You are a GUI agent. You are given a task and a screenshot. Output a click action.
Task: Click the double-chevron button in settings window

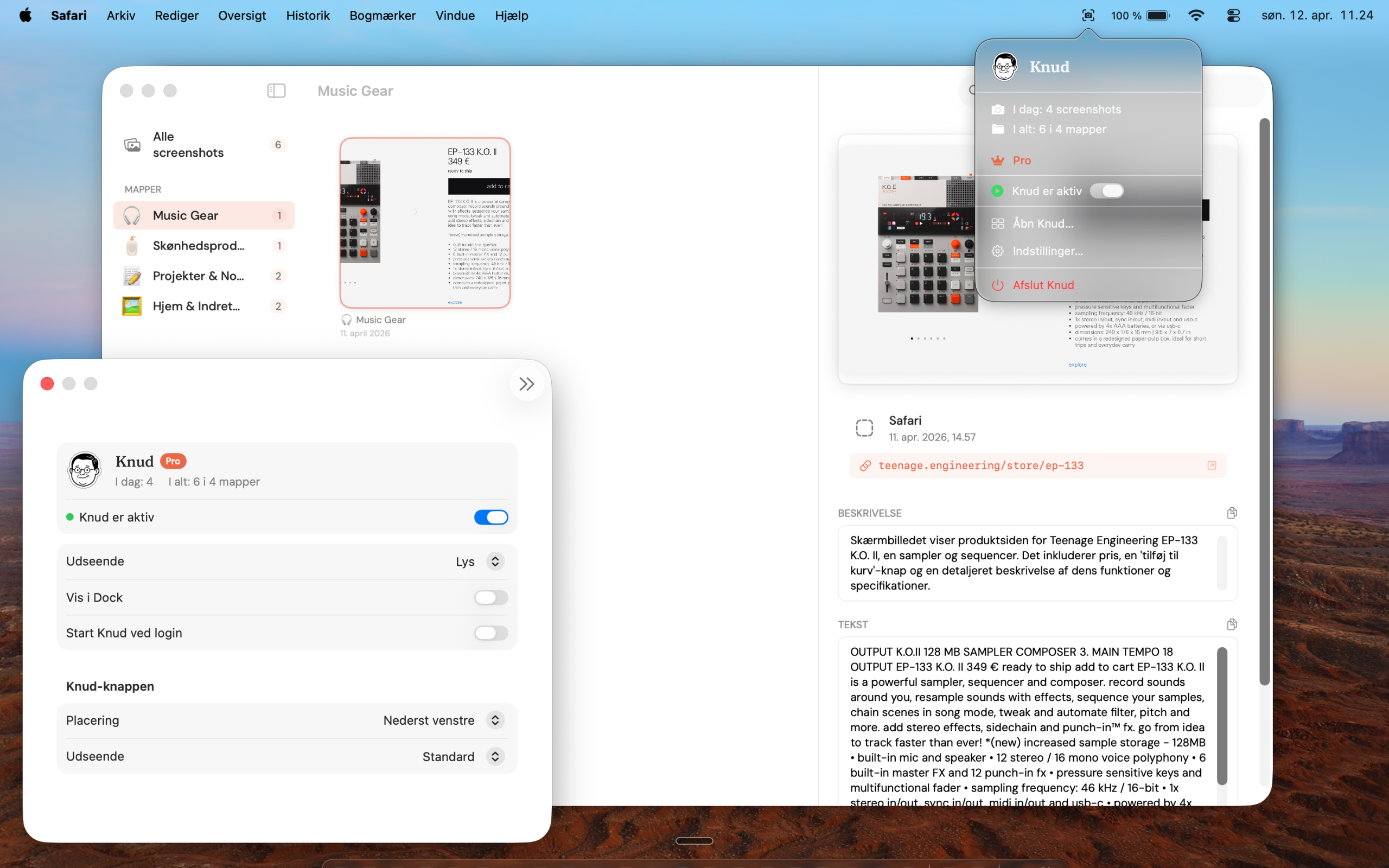click(526, 384)
